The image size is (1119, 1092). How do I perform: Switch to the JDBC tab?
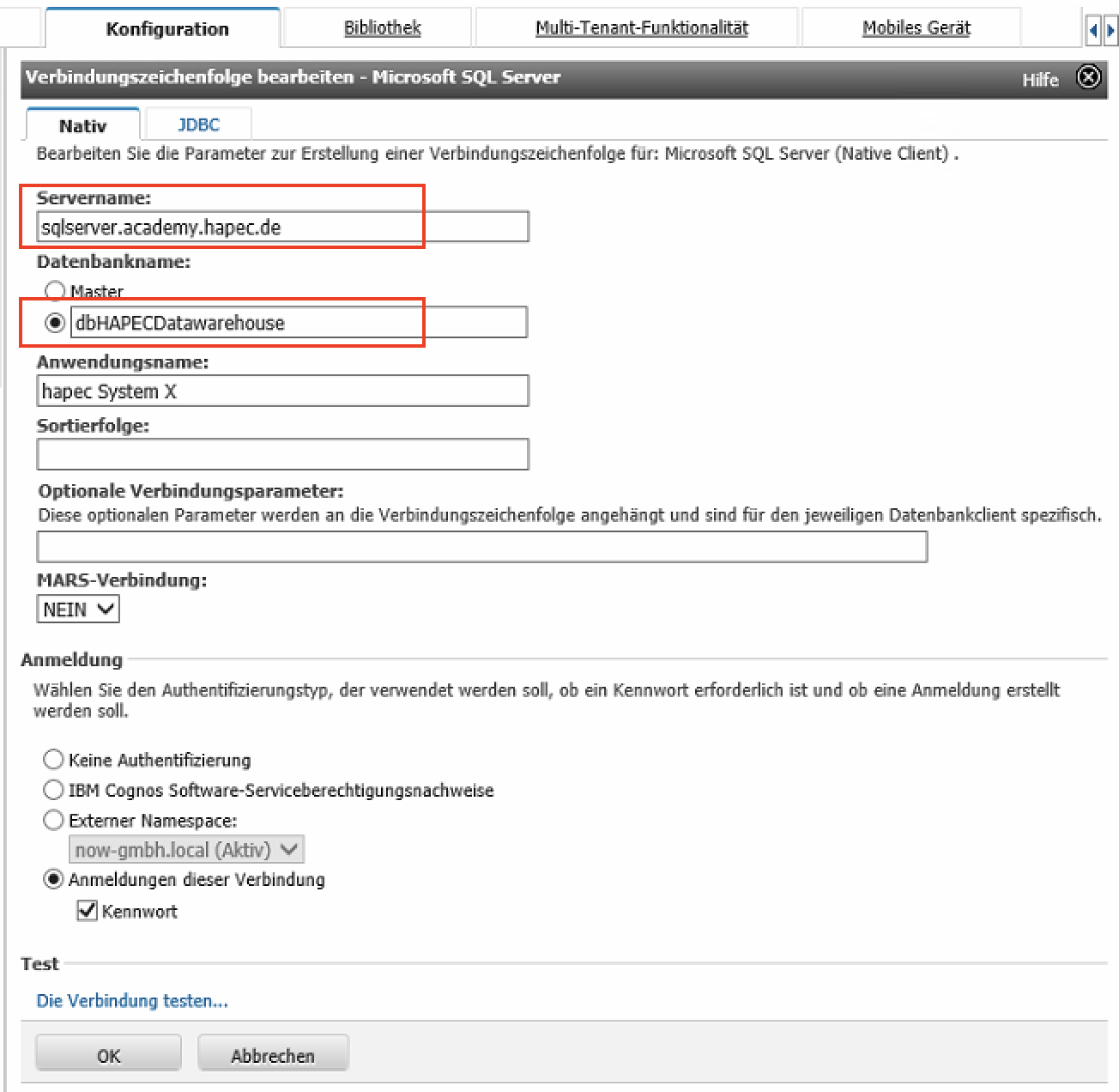(x=198, y=124)
